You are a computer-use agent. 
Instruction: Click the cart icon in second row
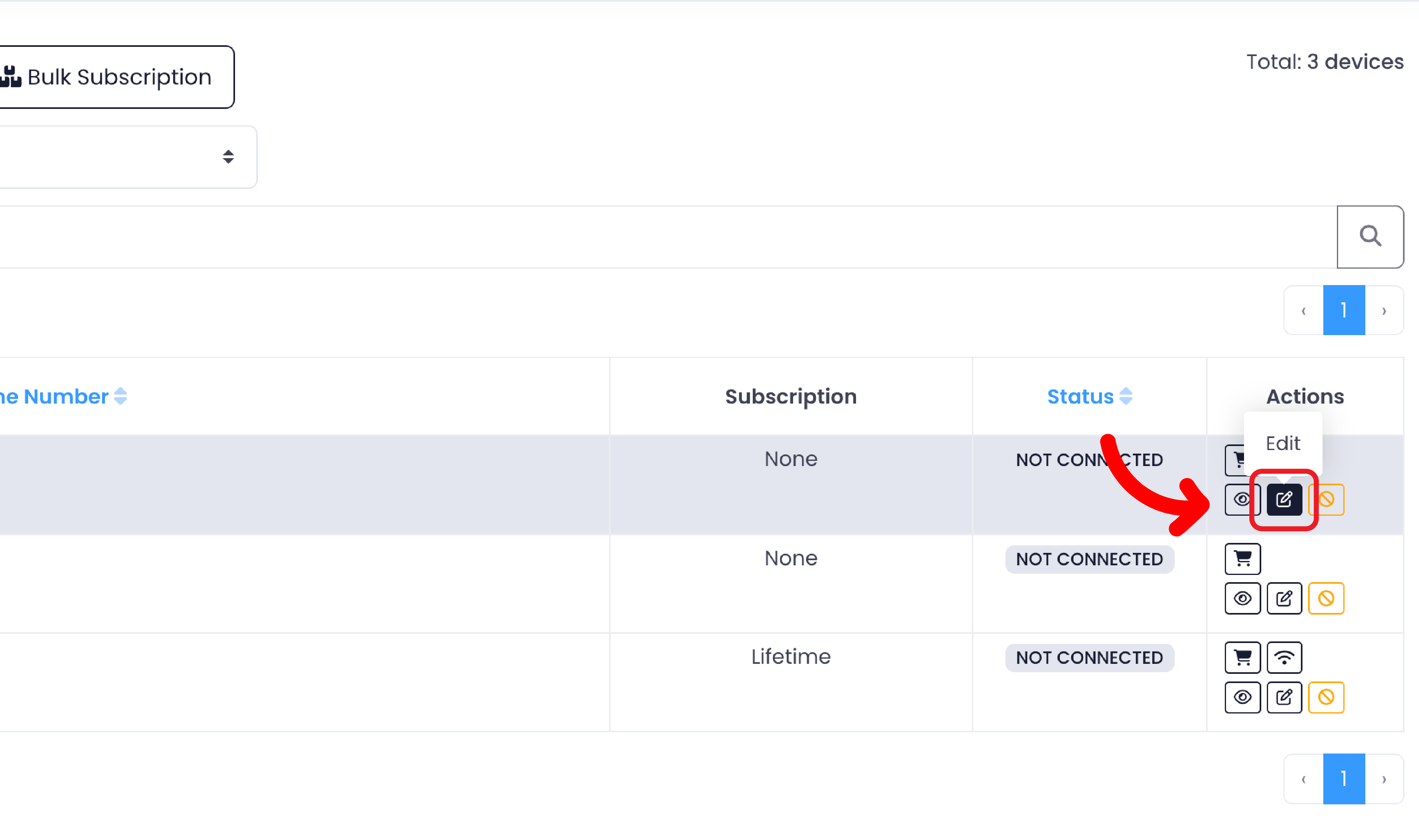1242,559
